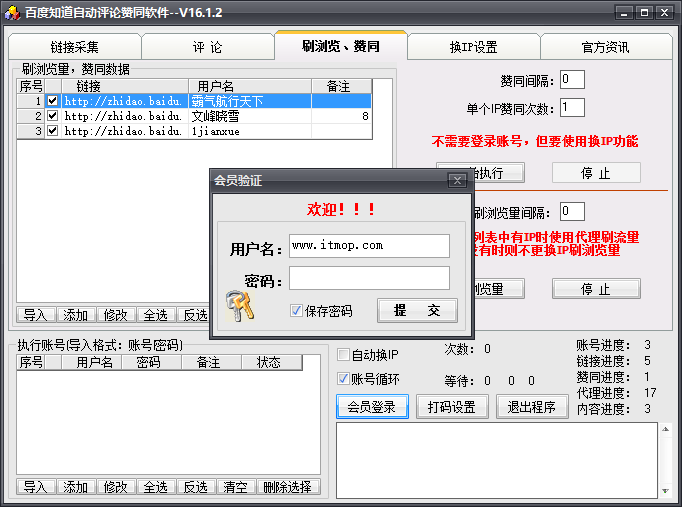Click the 会员登录 button
This screenshot has height=507, width=682.
(x=372, y=407)
